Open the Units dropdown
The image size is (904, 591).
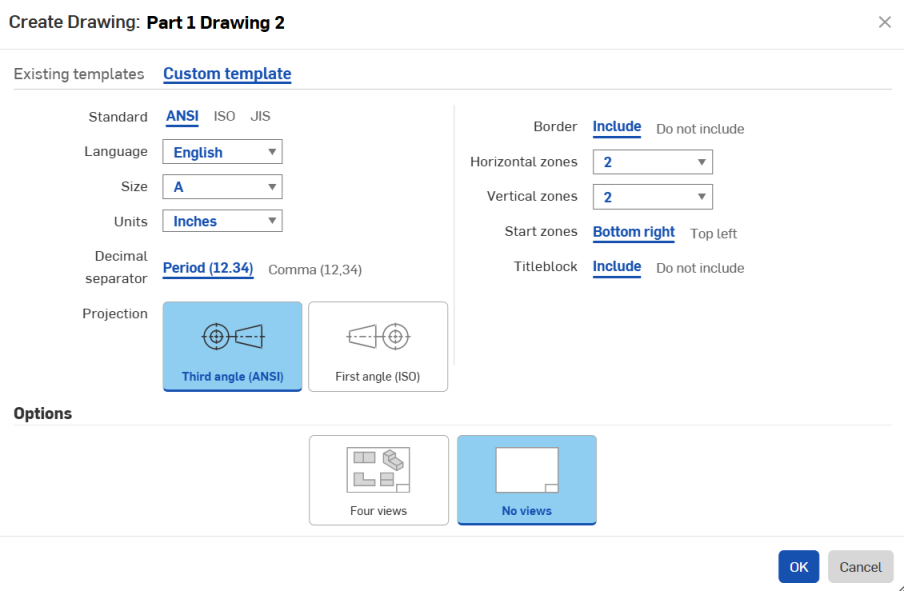click(222, 220)
